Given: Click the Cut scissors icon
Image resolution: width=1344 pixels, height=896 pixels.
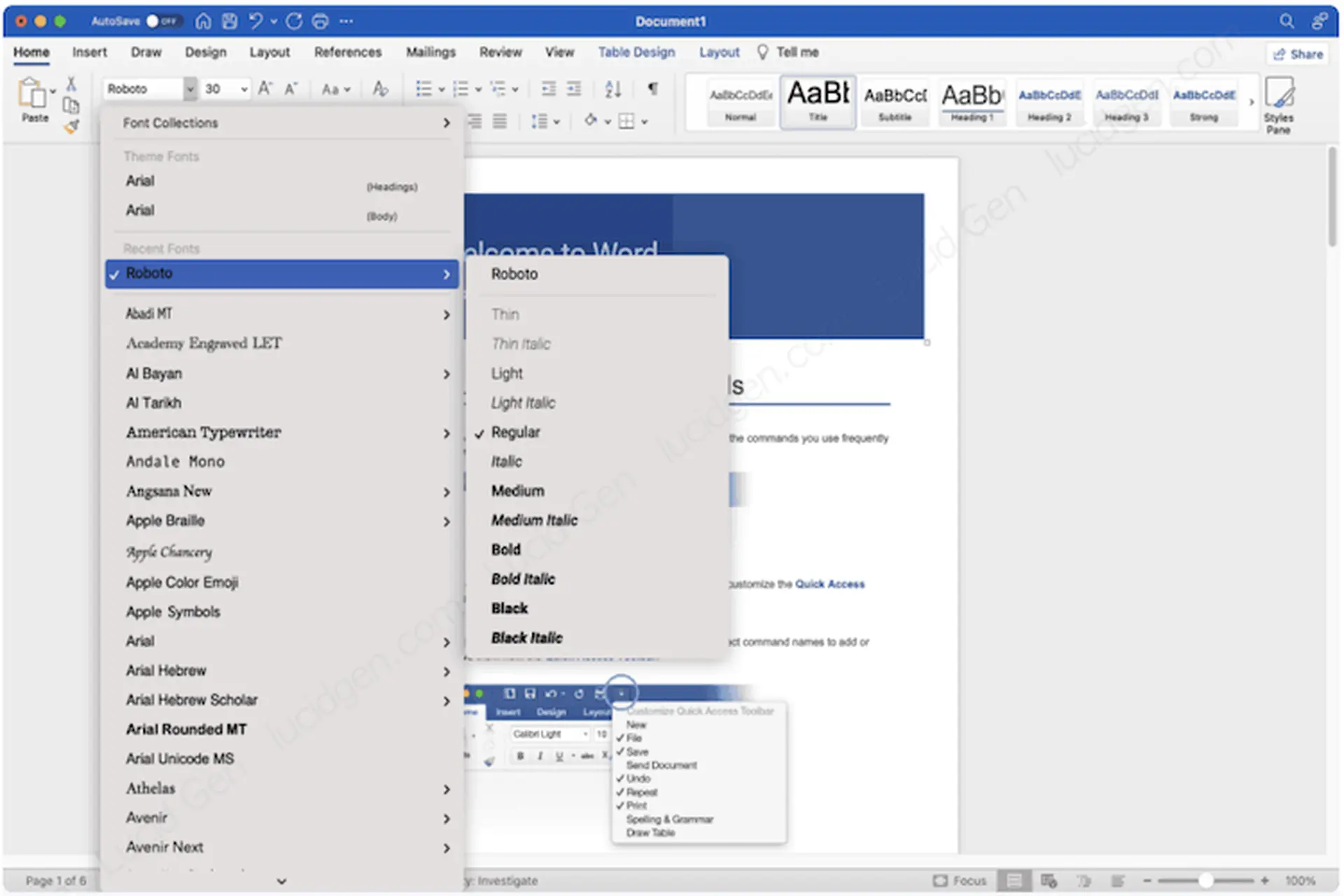Looking at the screenshot, I should [71, 84].
